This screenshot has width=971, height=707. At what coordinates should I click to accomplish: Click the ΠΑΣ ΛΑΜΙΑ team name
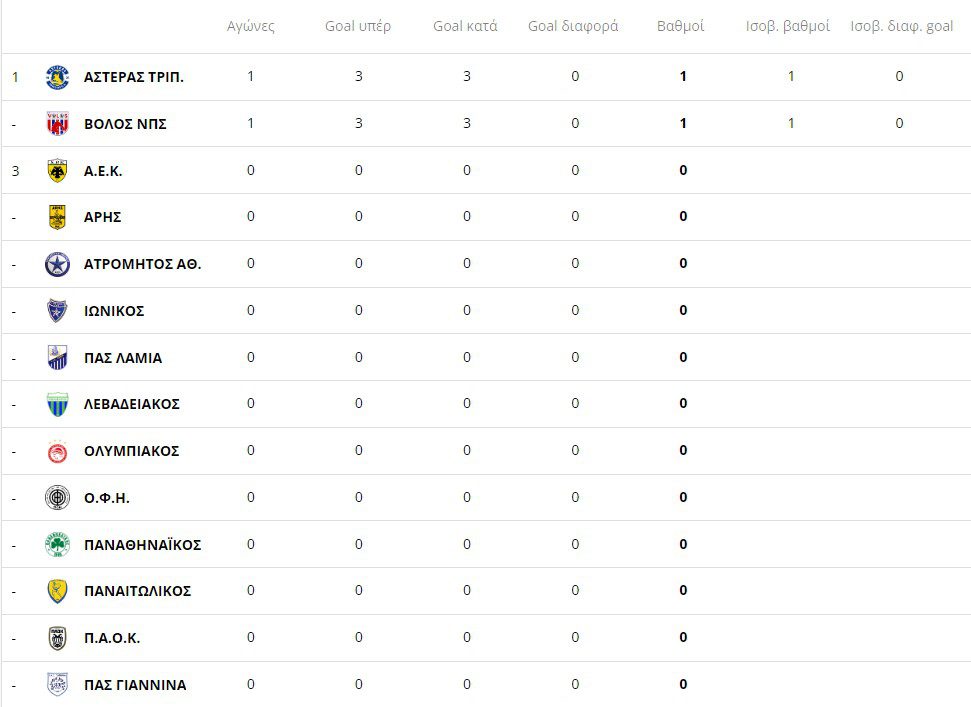click(x=122, y=358)
